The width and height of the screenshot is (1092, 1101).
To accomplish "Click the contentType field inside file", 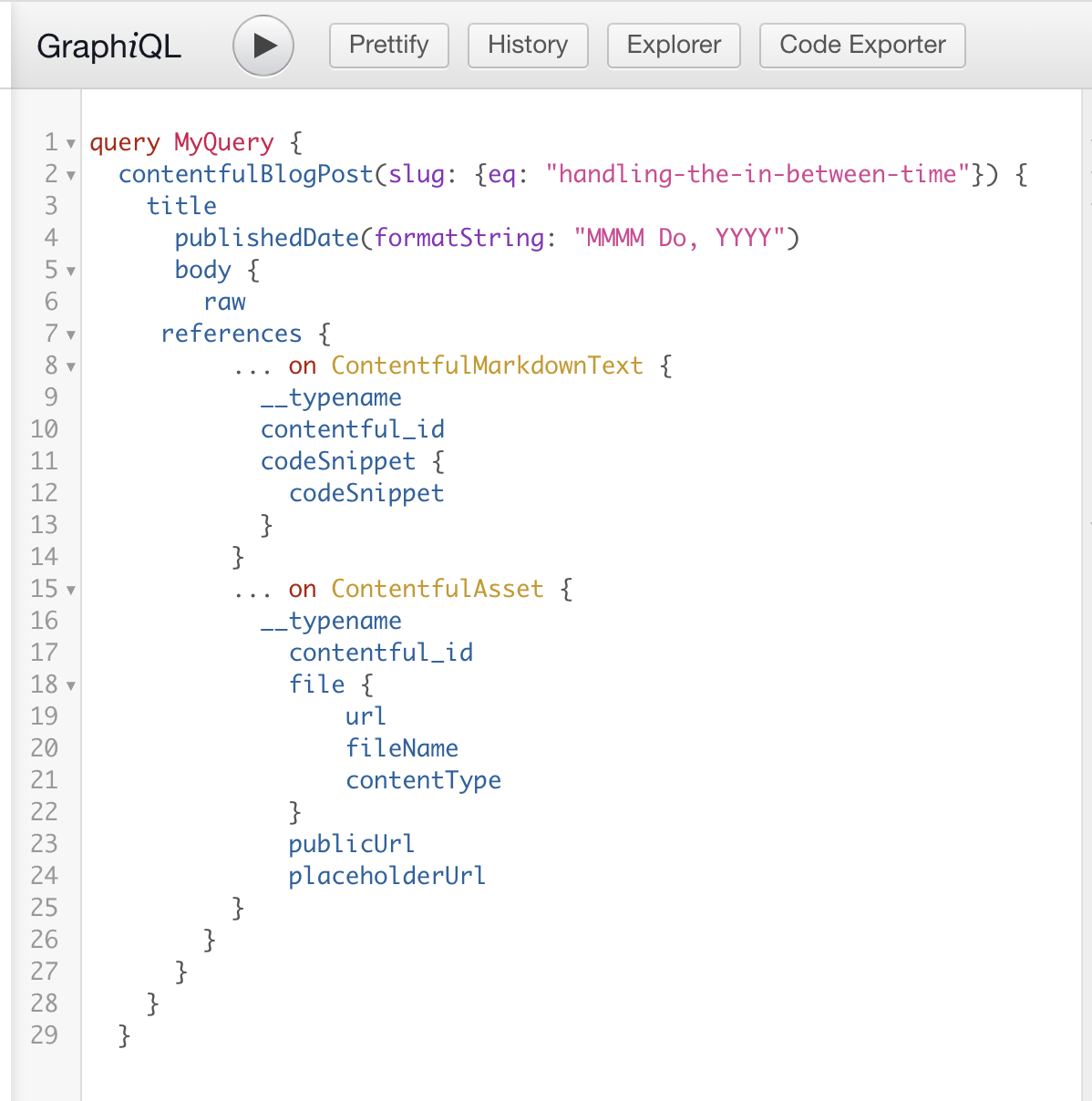I will tap(423, 780).
